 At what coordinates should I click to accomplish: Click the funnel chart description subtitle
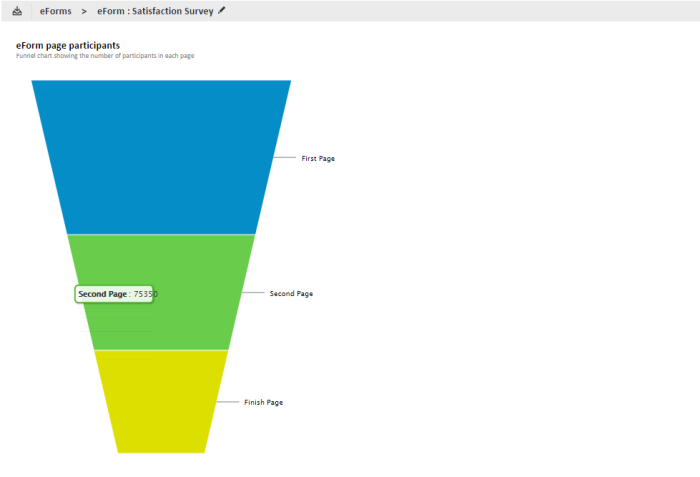coord(105,56)
